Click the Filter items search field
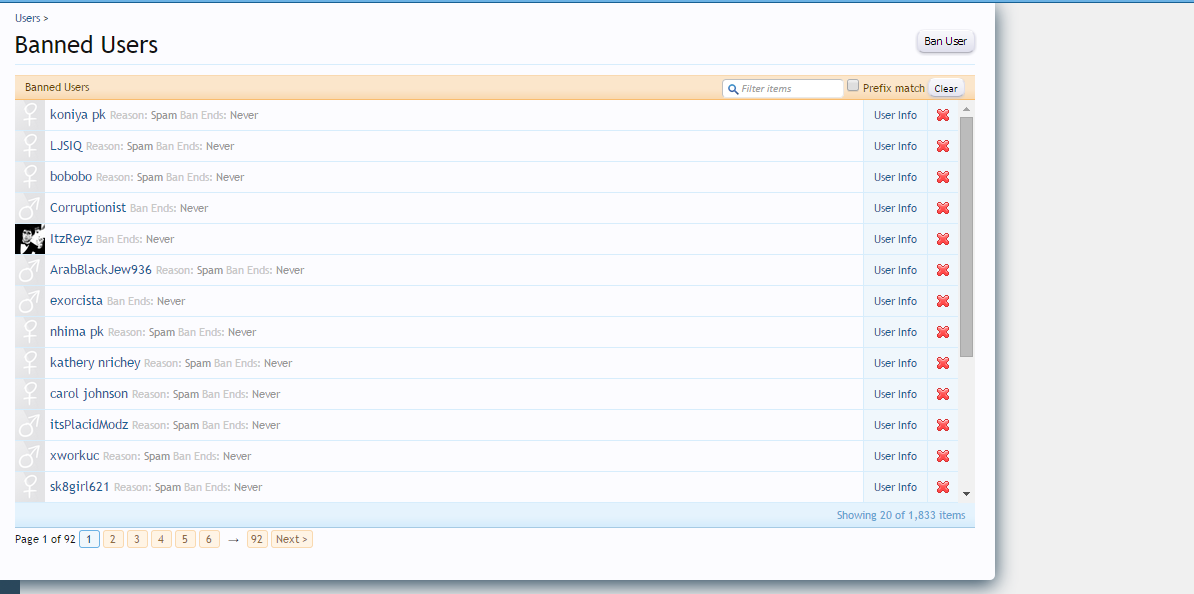The image size is (1194, 594). (789, 89)
